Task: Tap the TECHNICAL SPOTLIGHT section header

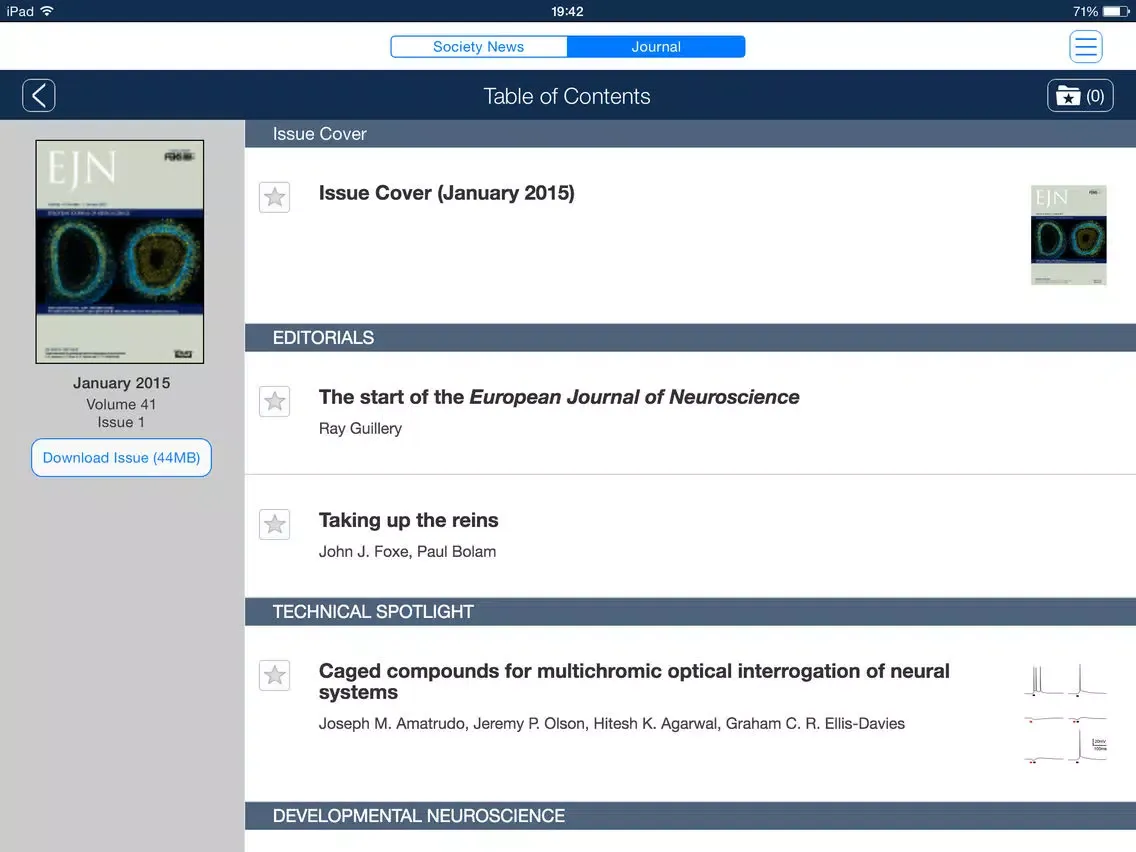Action: coord(690,611)
